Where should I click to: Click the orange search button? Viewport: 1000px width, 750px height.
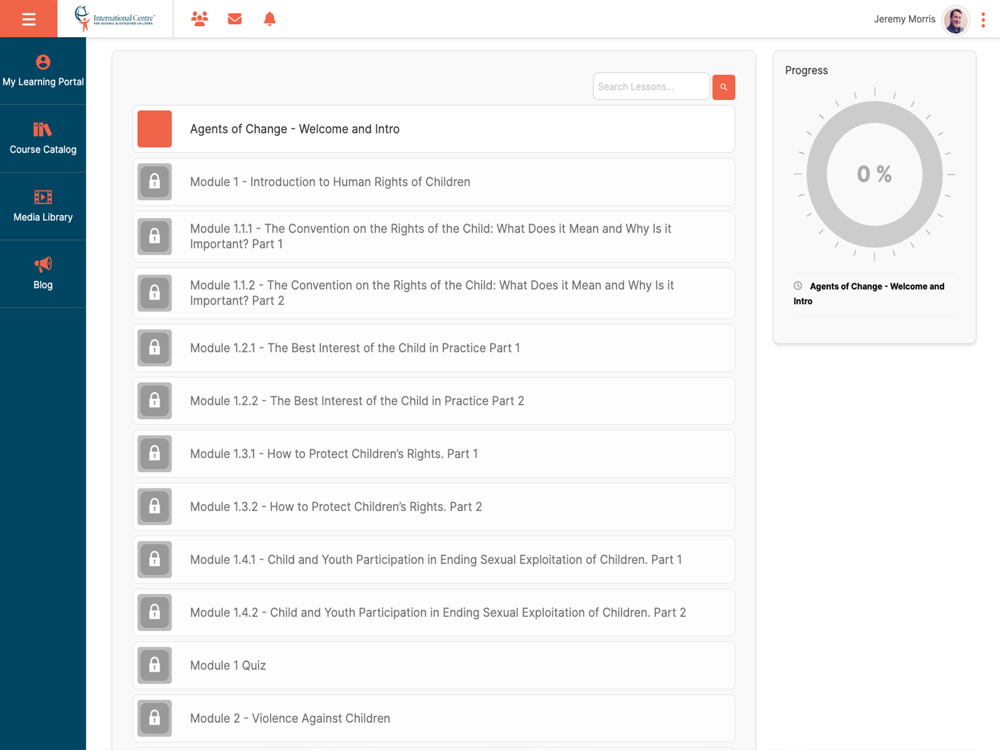point(724,87)
